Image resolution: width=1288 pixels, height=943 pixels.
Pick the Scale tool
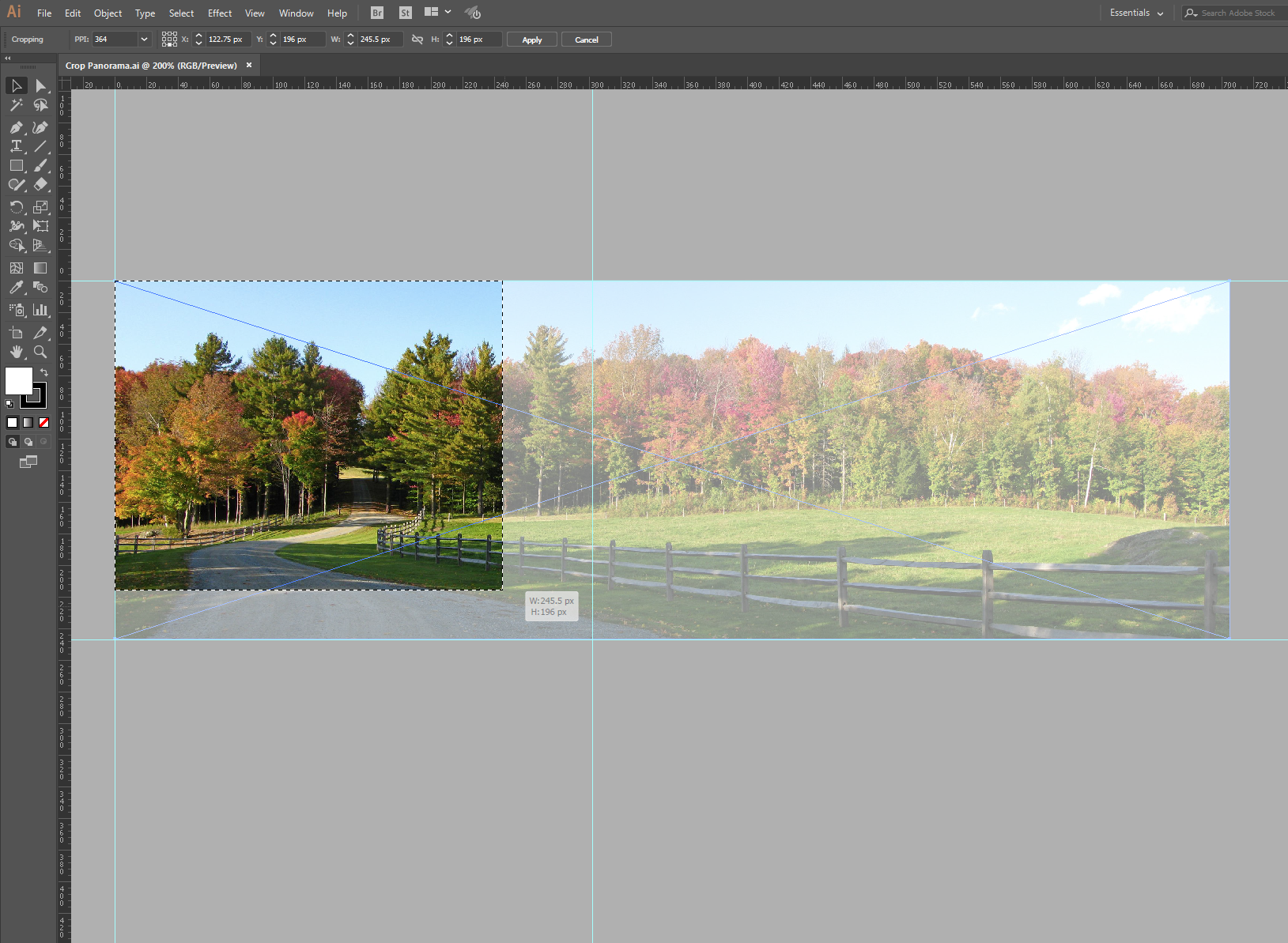[x=41, y=207]
